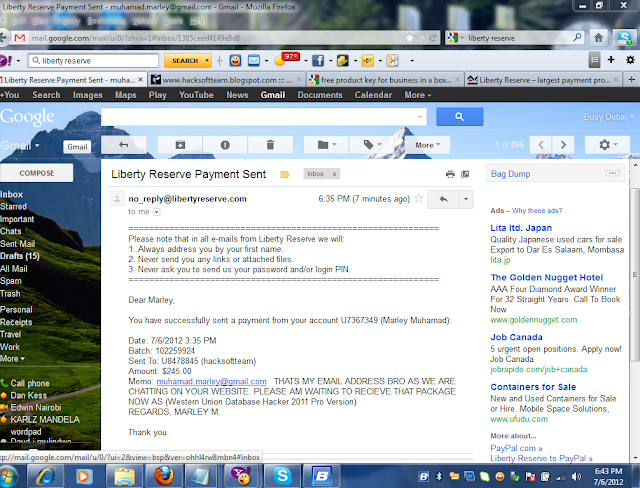
Task: Go to the older email arrow
Action: pos(563,145)
